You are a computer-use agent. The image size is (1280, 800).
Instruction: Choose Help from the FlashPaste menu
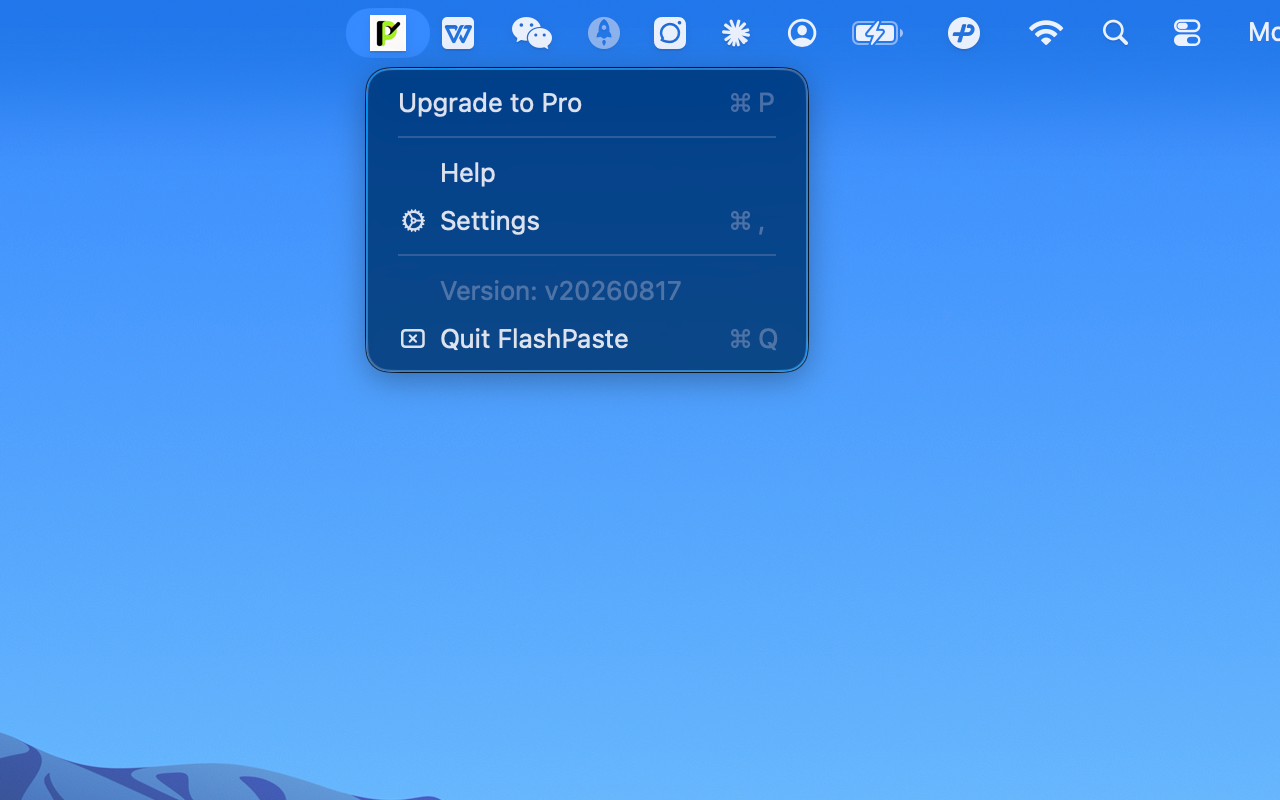coord(587,173)
